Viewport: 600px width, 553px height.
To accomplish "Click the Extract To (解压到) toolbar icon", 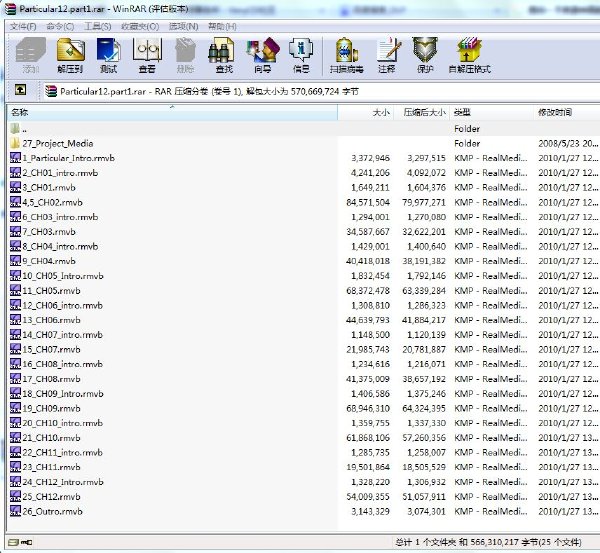I will point(70,55).
